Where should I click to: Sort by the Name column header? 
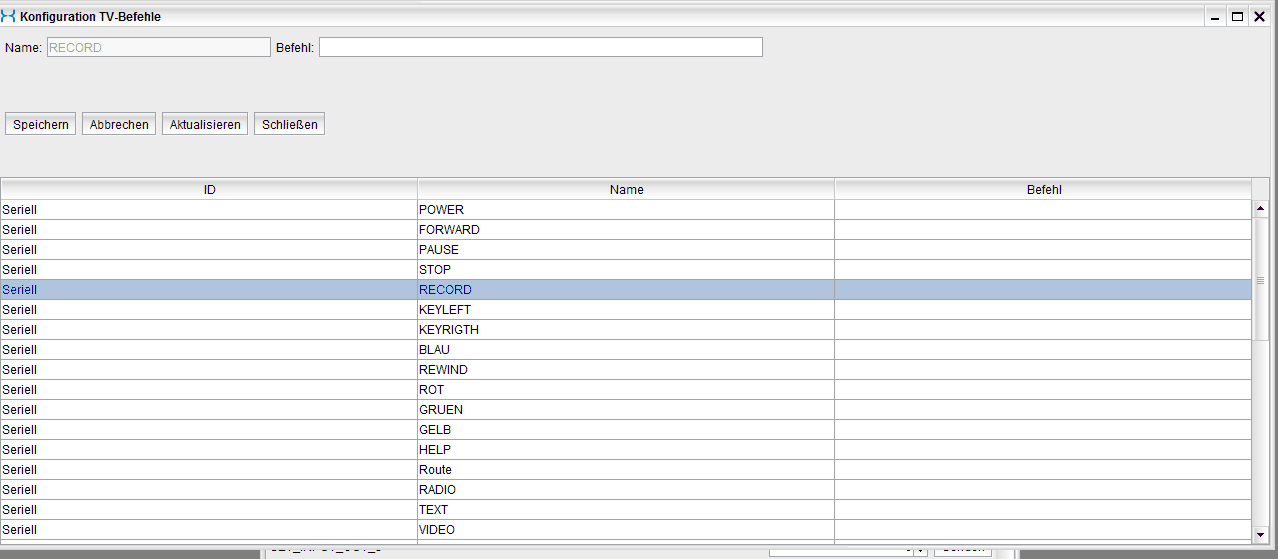pyautogui.click(x=626, y=189)
